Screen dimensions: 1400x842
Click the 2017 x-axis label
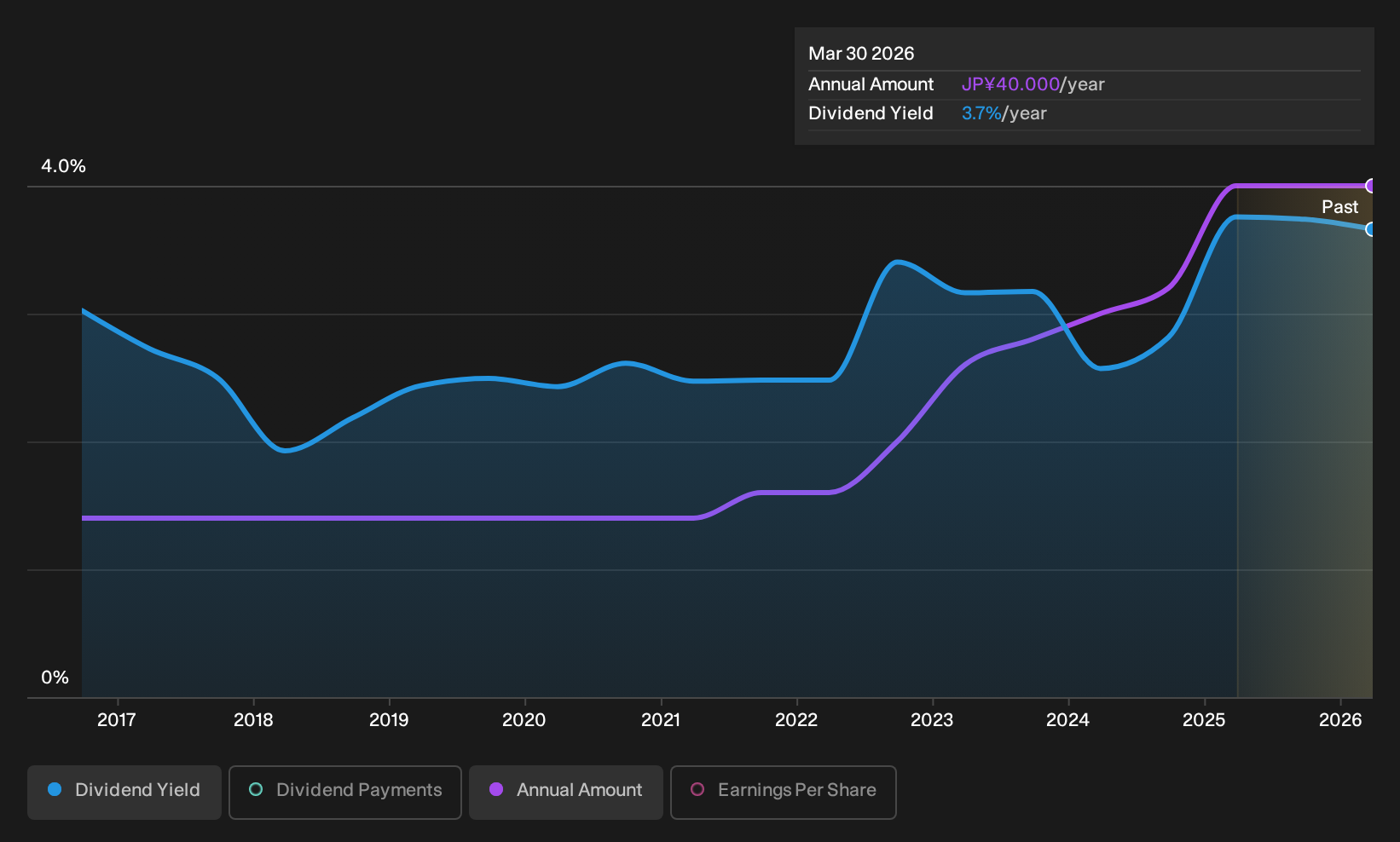pos(117,720)
